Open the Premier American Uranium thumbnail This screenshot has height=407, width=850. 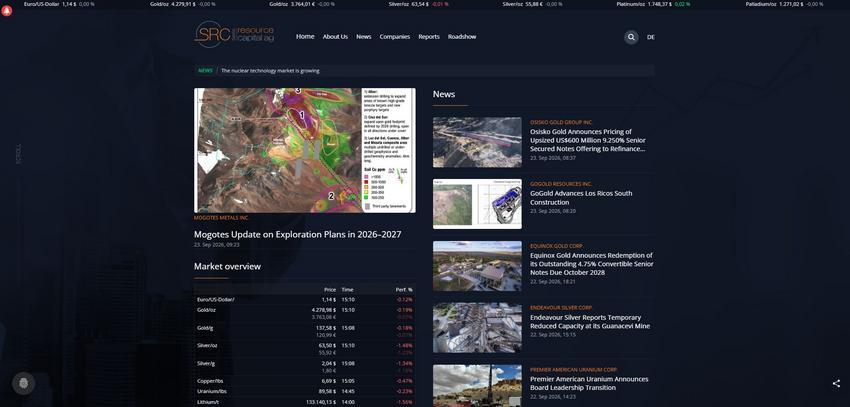tap(477, 386)
